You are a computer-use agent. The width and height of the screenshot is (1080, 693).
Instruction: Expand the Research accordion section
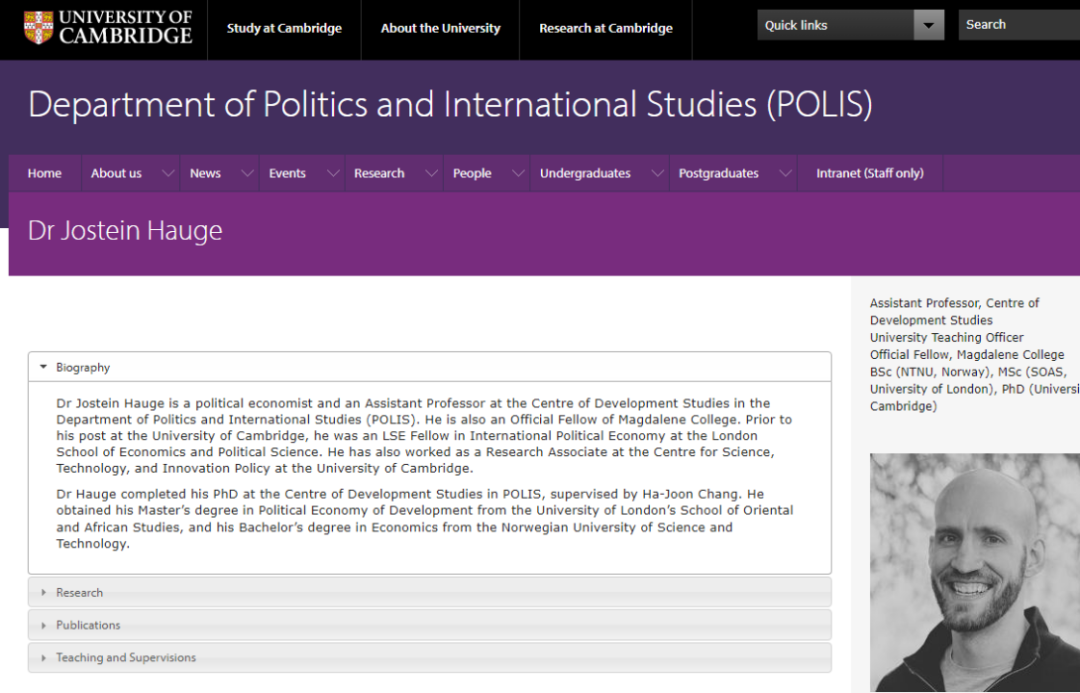[79, 592]
